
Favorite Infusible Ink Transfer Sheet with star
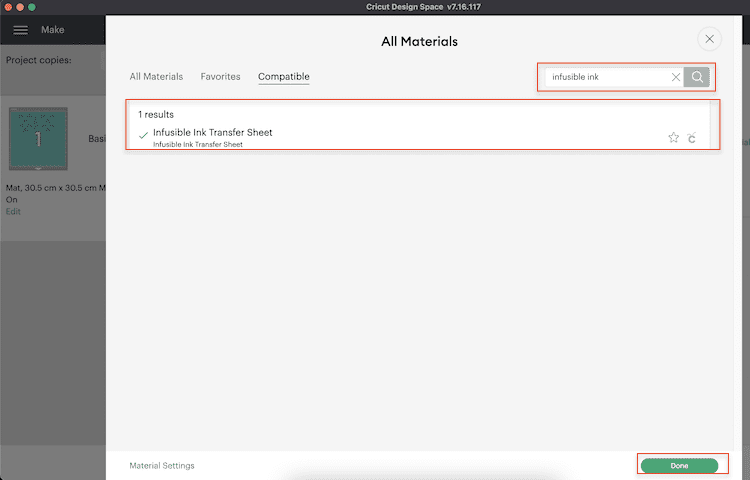[x=673, y=138]
